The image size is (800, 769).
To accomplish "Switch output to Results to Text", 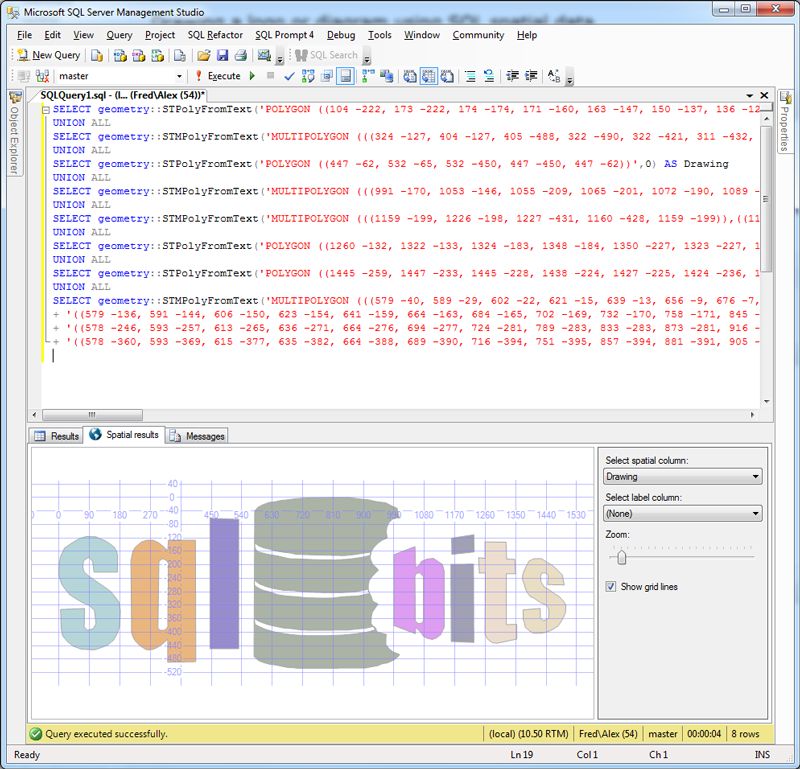I will point(410,76).
